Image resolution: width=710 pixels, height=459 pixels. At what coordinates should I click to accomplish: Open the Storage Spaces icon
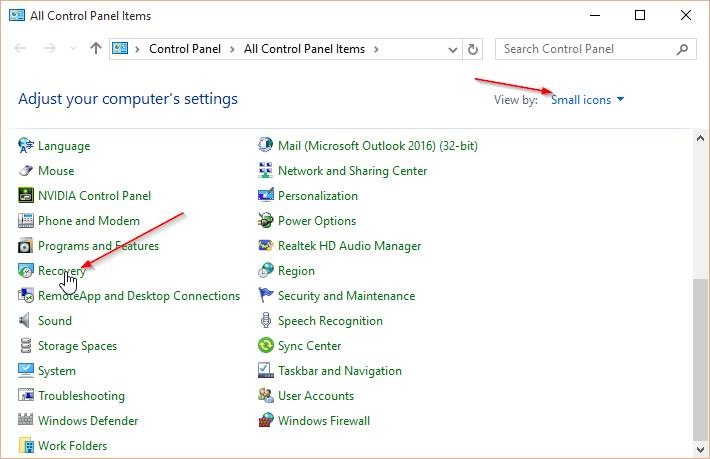point(26,345)
